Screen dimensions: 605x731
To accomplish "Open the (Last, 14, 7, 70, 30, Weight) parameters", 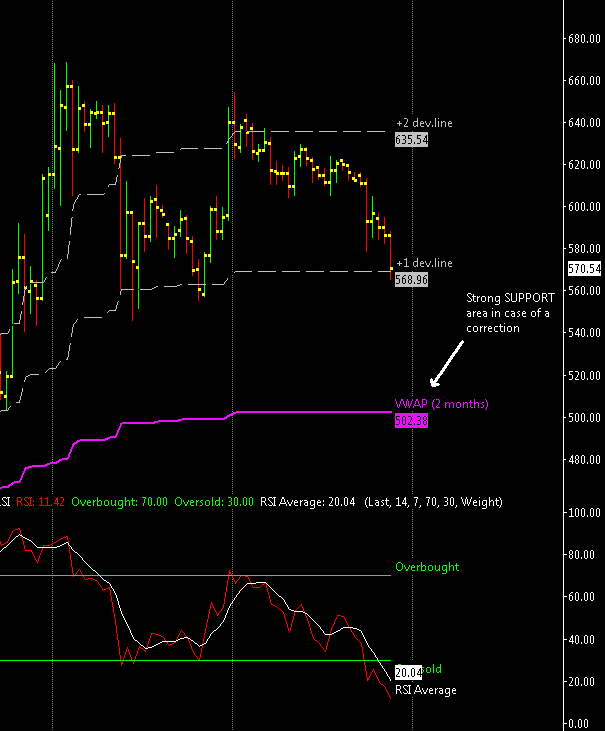I will 434,502.
